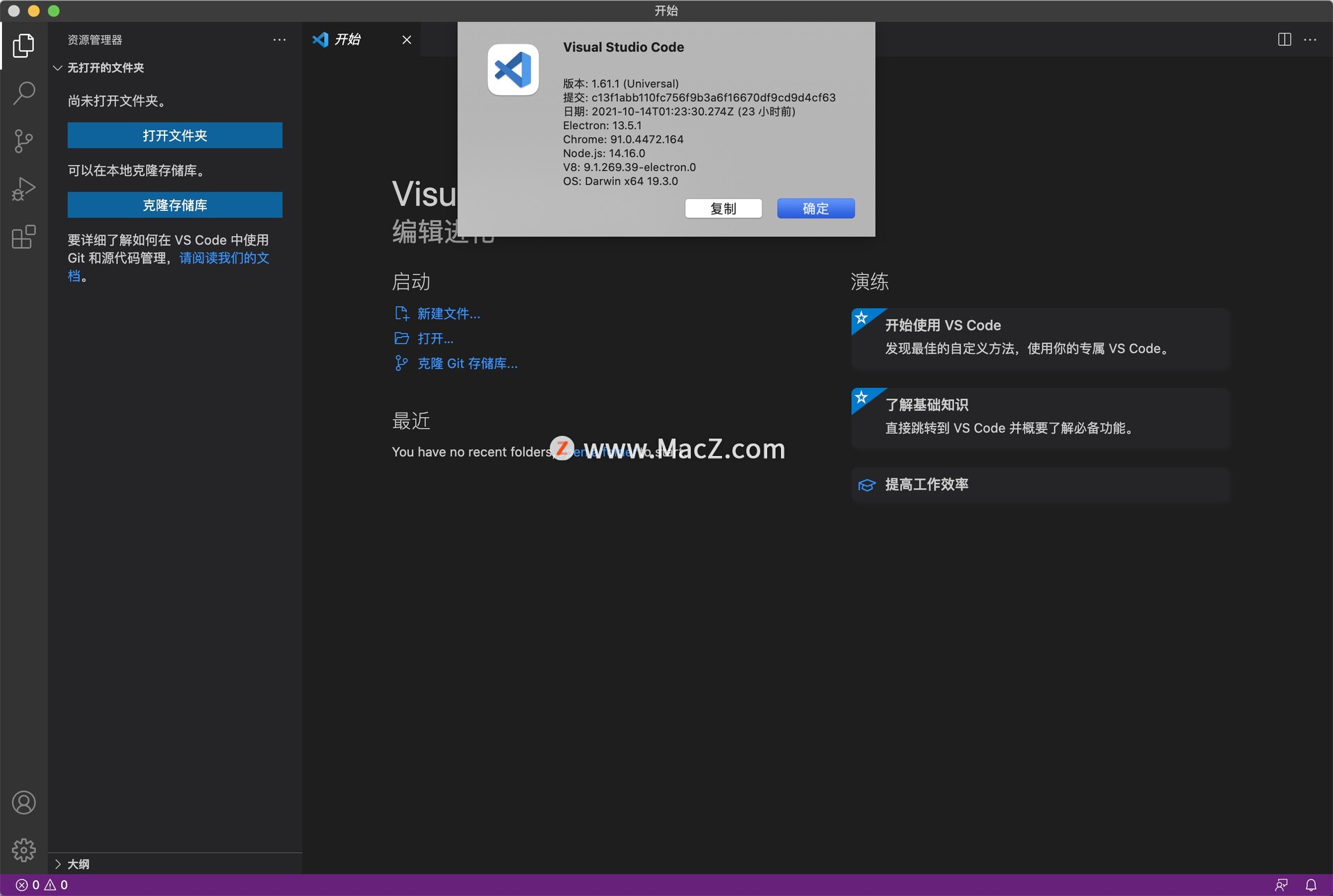1333x896 pixels.
Task: Open notifications bell in status bar
Action: point(1311,885)
